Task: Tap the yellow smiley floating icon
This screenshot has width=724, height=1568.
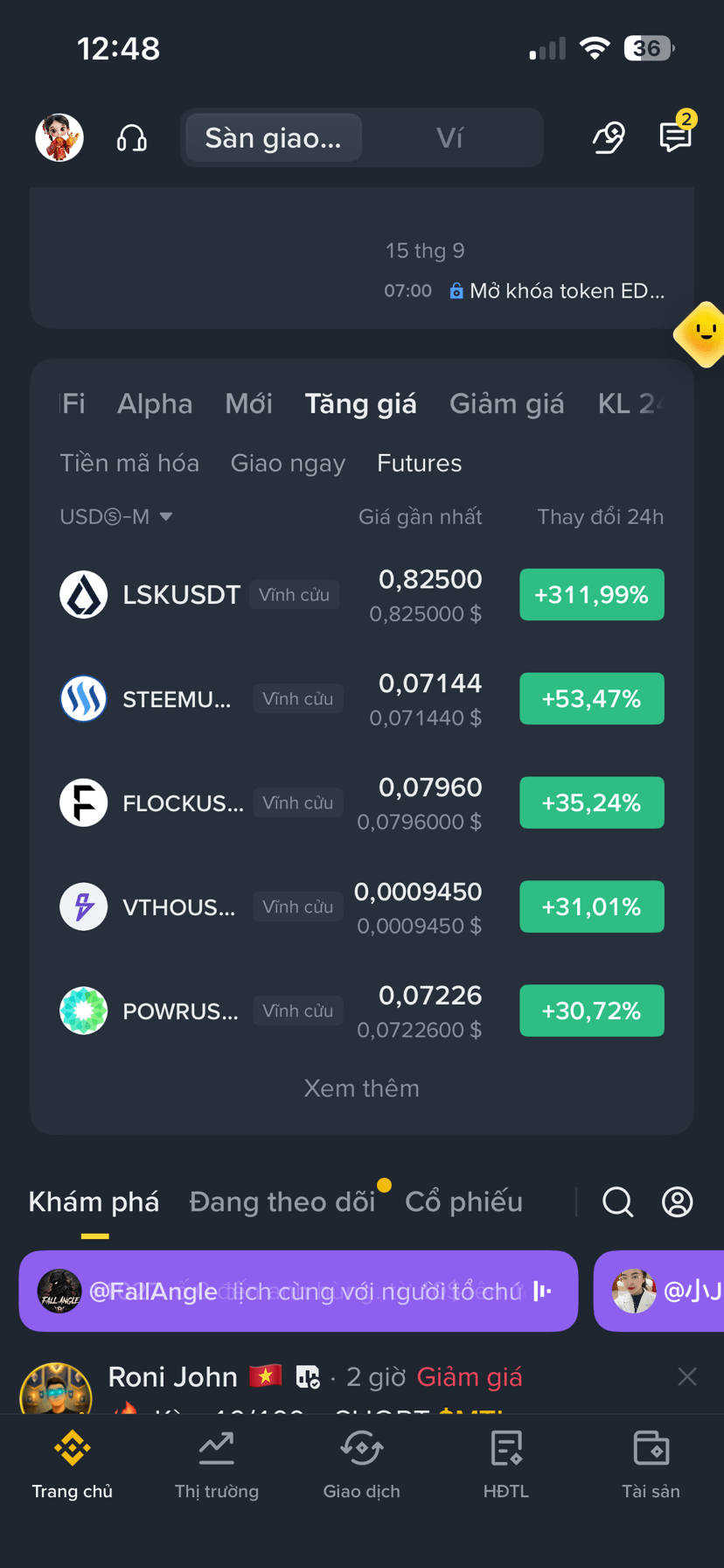Action: [702, 334]
